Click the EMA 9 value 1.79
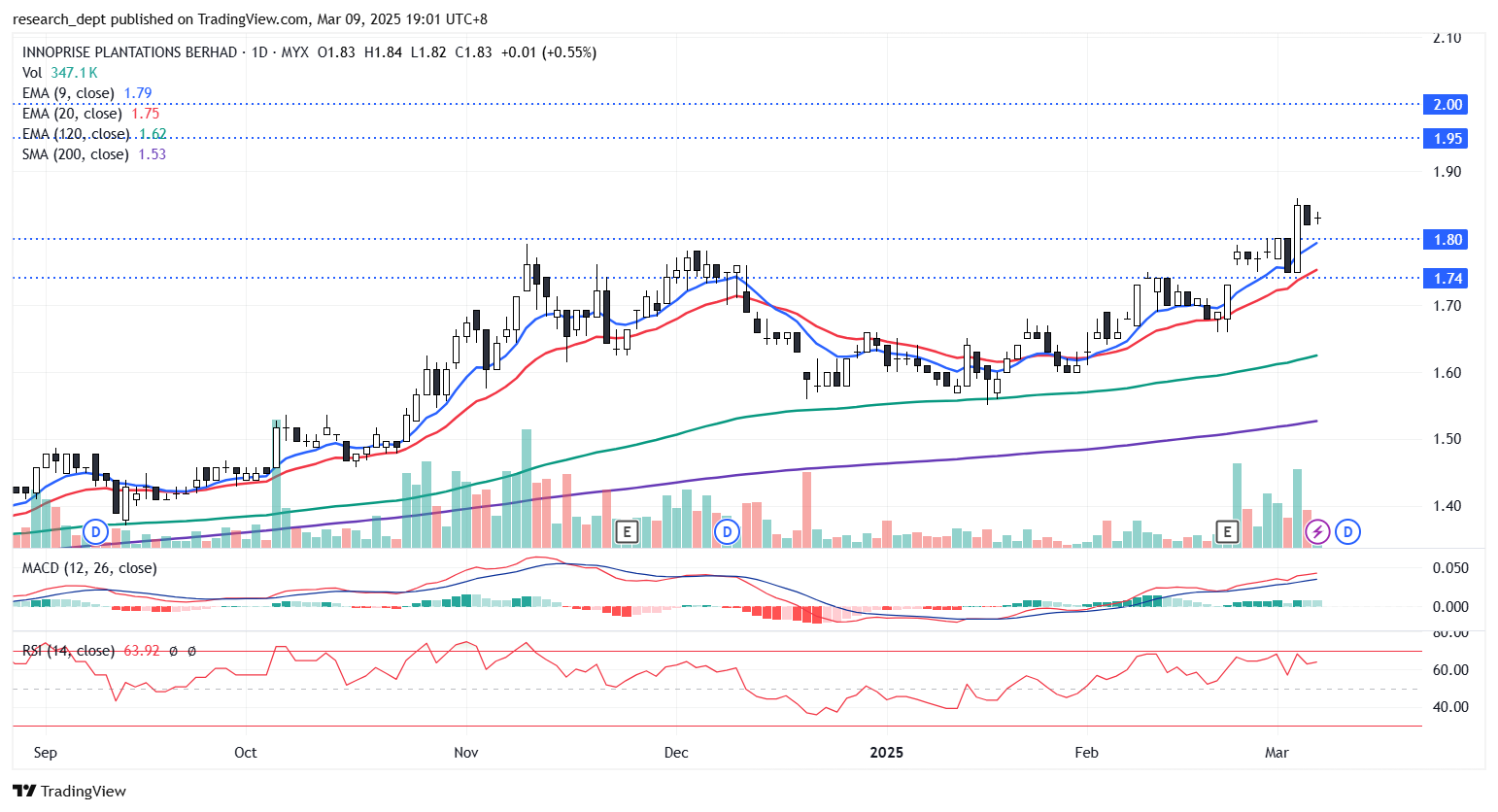This screenshot has height=812, width=1498. pyautogui.click(x=138, y=93)
